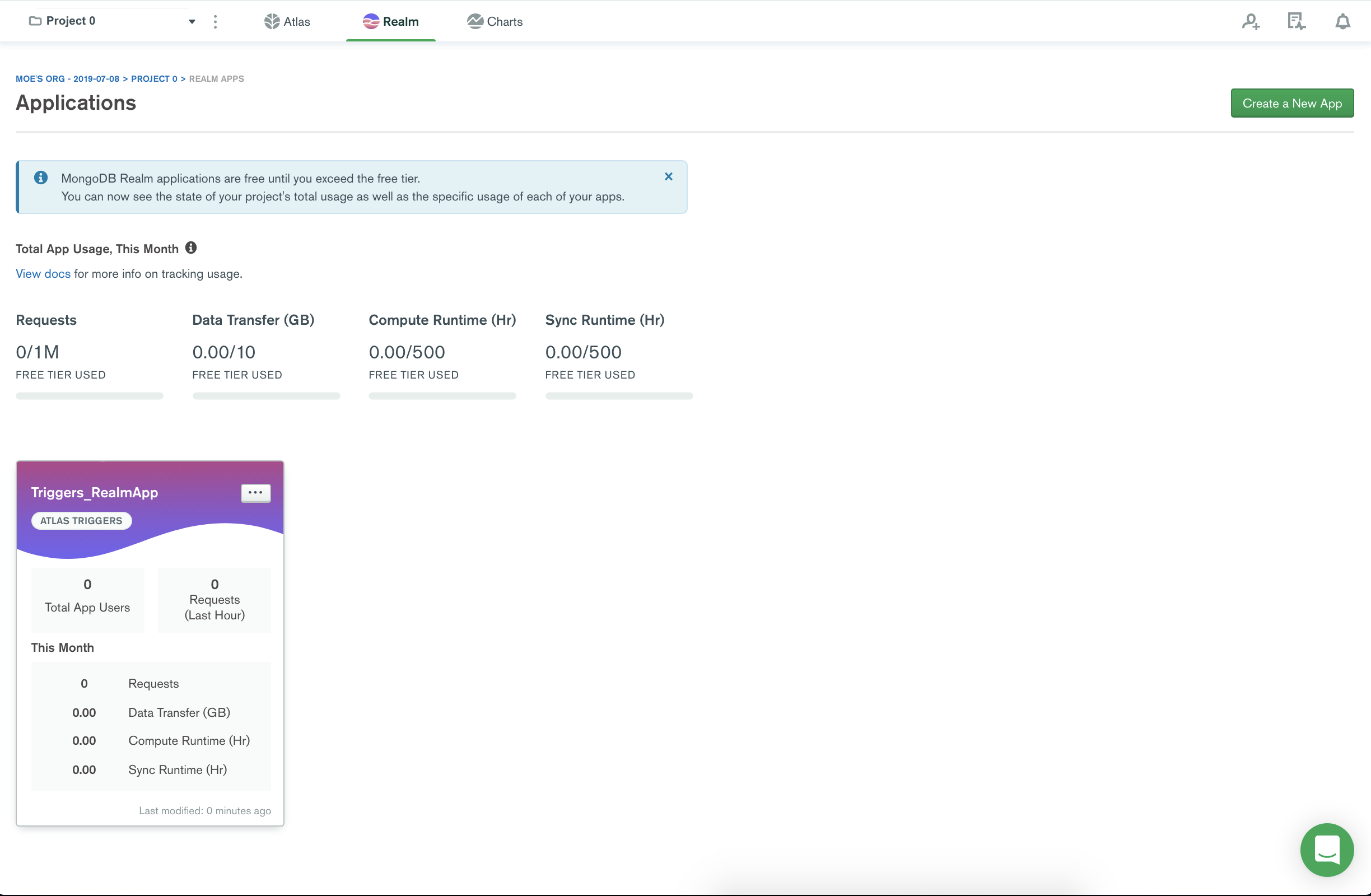Switch to the Atlas tab

[x=287, y=22]
